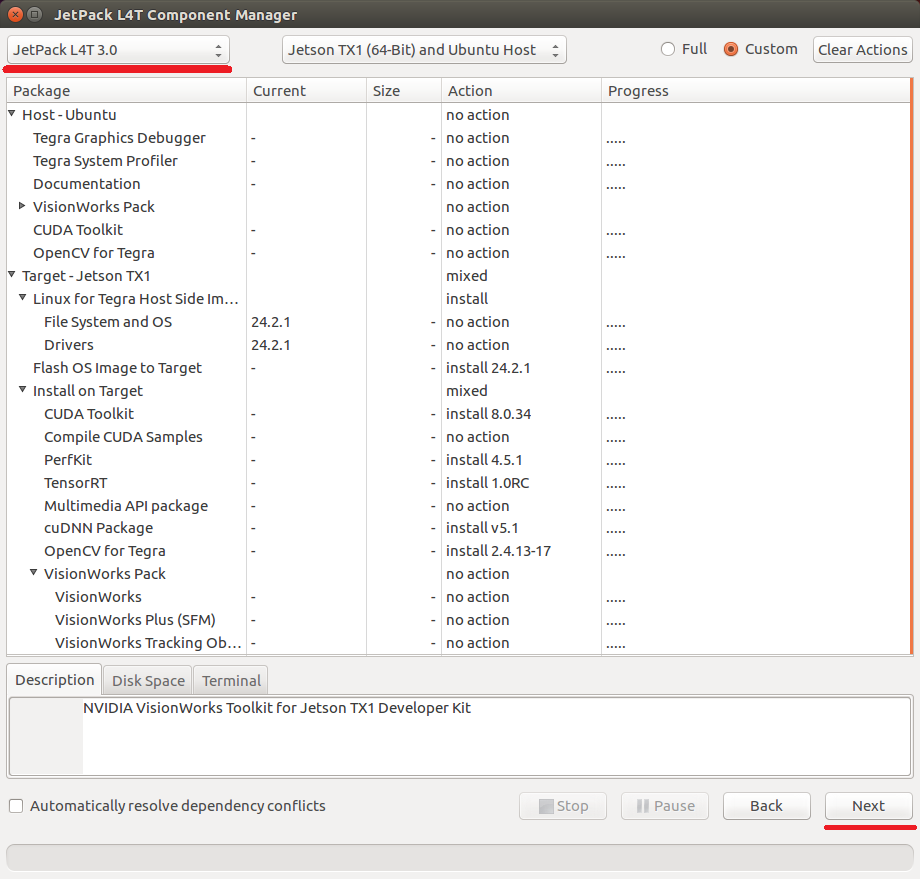This screenshot has height=881, width=921.
Task: Select the Tegra Graphics Debugger row
Action: click(119, 138)
